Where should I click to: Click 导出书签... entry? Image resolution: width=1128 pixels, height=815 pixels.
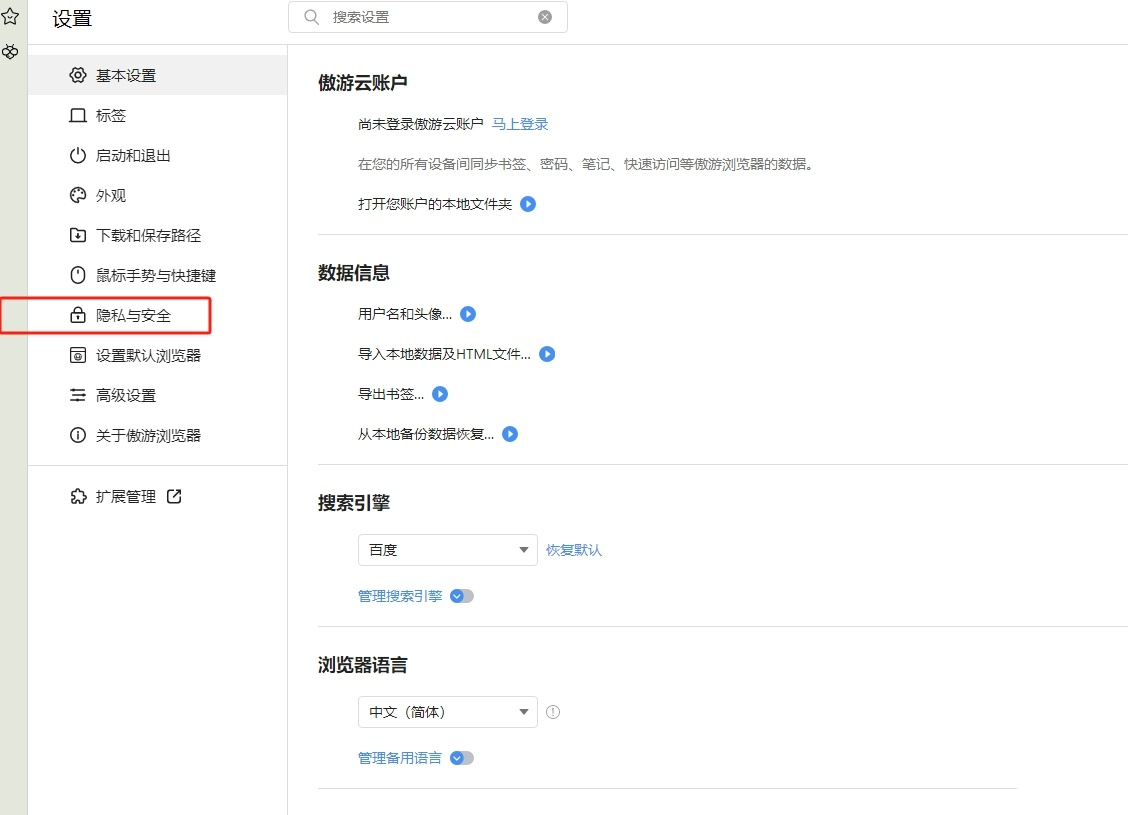point(391,394)
